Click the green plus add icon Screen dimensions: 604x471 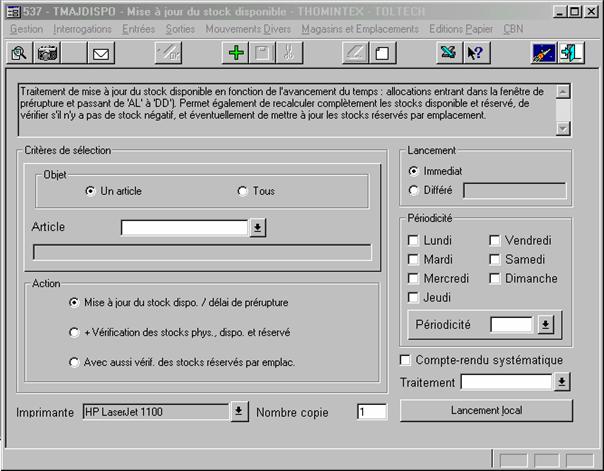coord(236,53)
